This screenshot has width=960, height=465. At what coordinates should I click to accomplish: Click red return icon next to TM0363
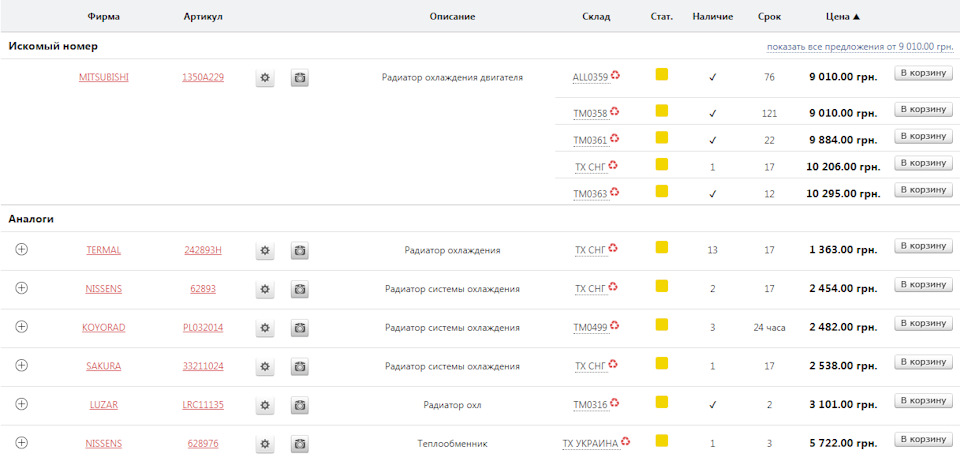click(615, 192)
